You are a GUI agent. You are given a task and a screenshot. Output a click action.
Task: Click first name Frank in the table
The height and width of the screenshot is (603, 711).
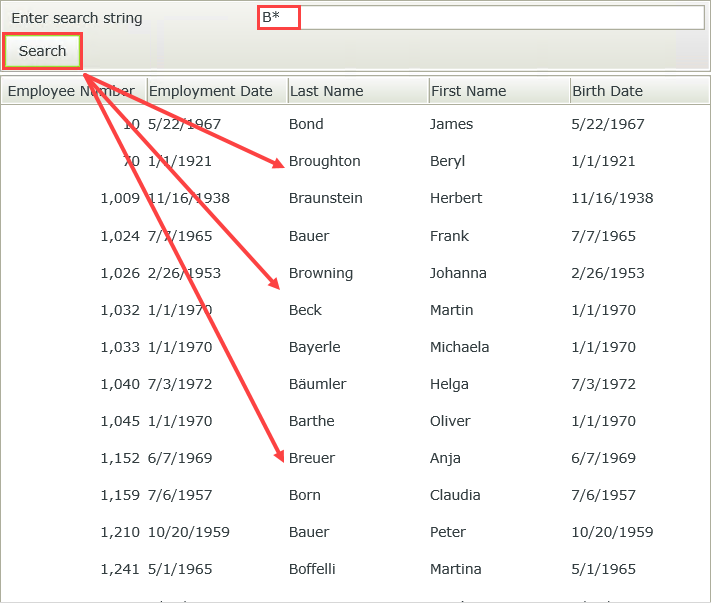[x=449, y=236]
